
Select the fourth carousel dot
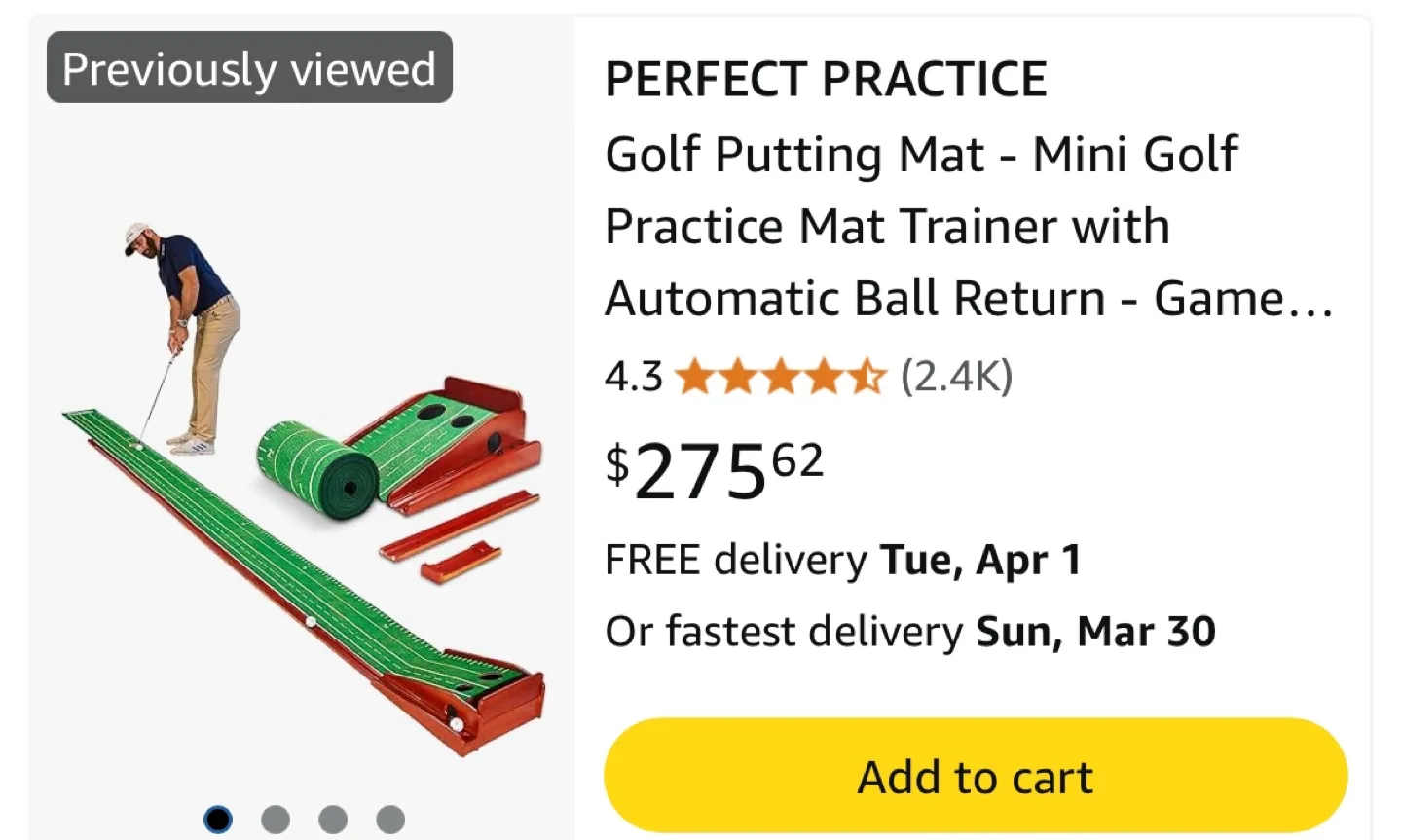point(390,819)
